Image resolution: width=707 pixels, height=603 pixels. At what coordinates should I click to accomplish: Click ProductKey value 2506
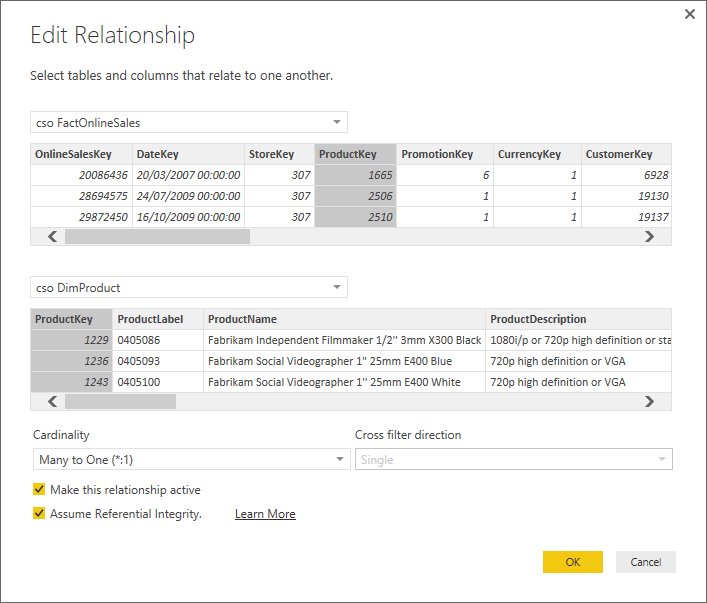click(355, 196)
